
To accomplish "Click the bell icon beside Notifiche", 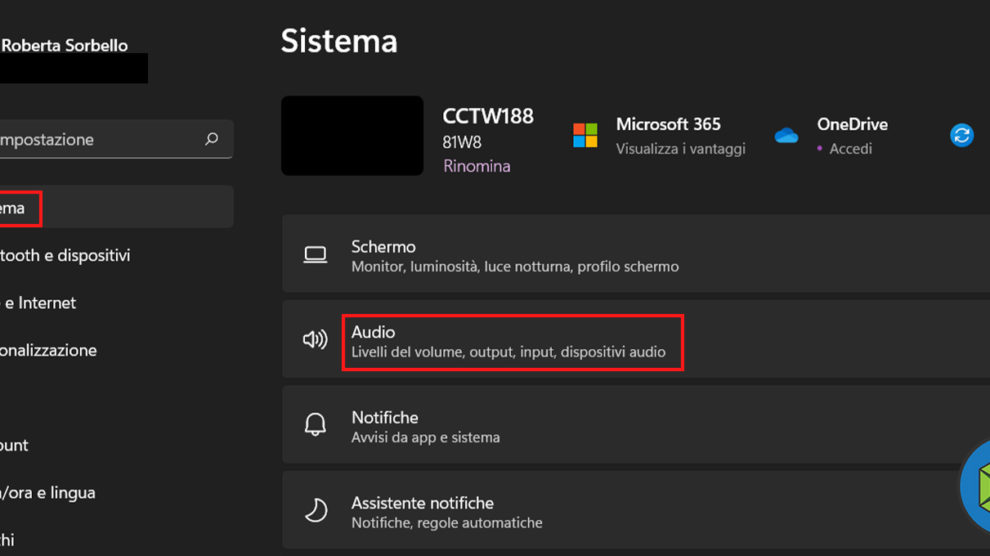I will coord(315,425).
